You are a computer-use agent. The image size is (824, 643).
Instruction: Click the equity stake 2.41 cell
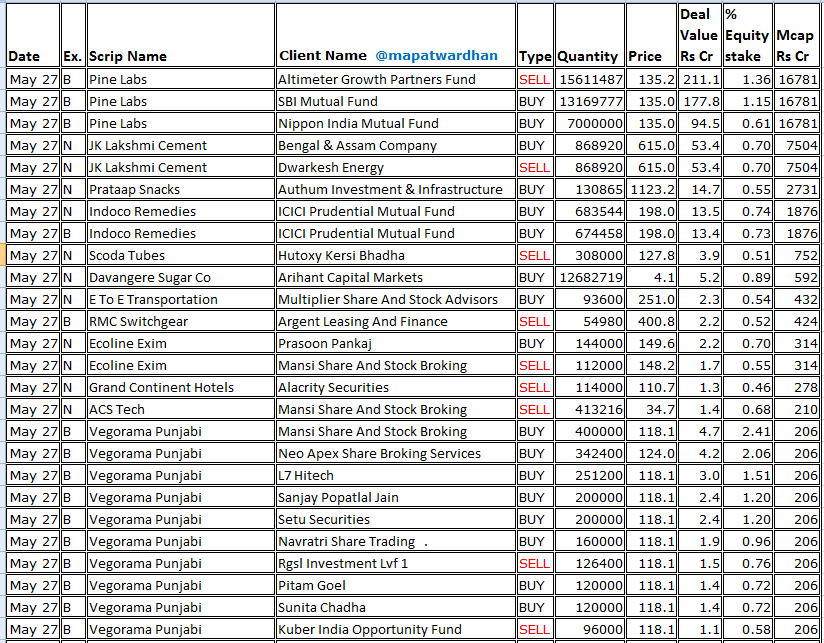tap(748, 432)
